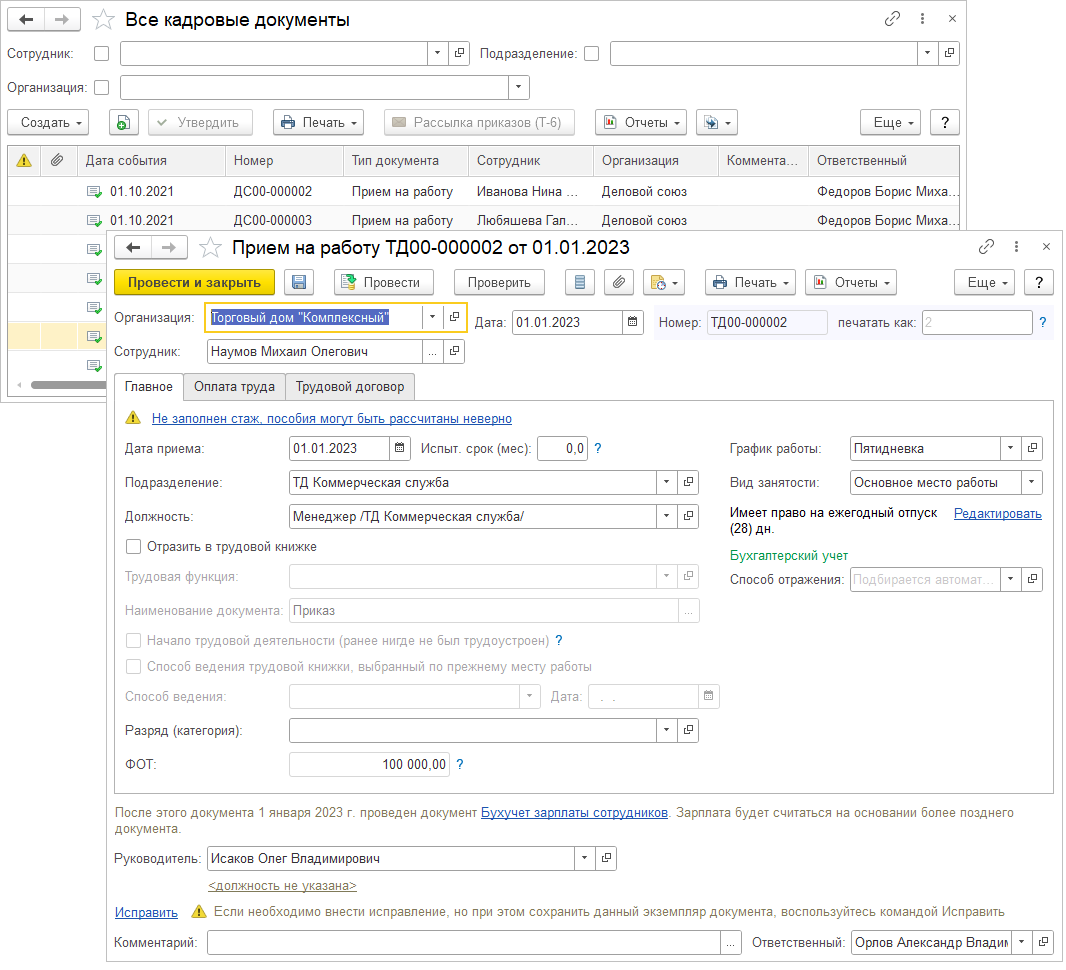Click copy-document icon next to Создать
The height and width of the screenshot is (970, 1066).
pyautogui.click(x=123, y=122)
